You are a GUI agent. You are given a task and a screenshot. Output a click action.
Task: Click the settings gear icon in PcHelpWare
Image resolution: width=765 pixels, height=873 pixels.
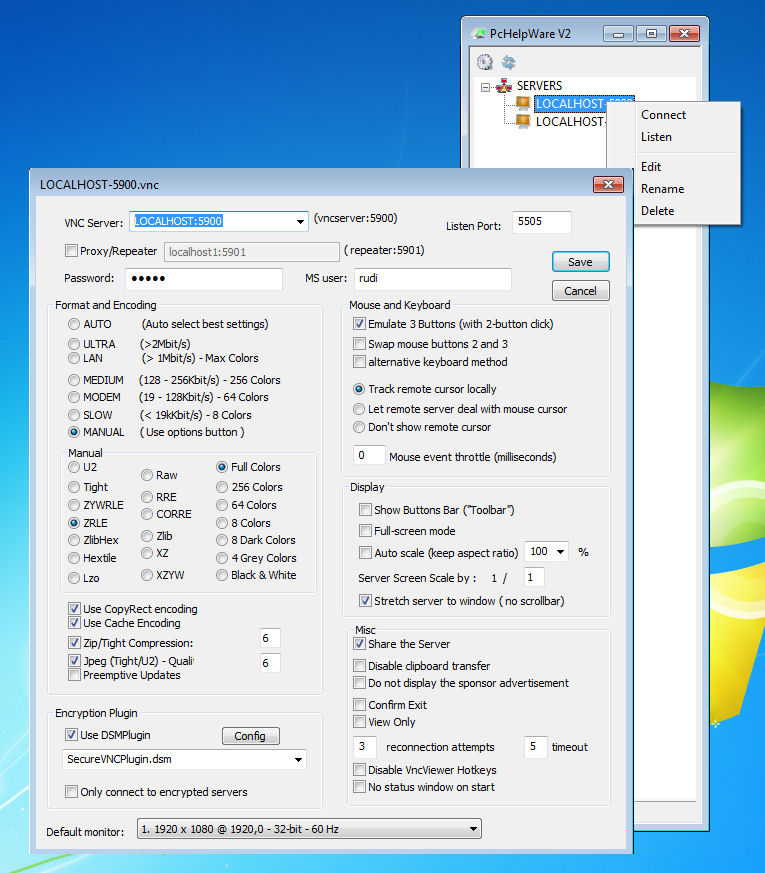[485, 62]
